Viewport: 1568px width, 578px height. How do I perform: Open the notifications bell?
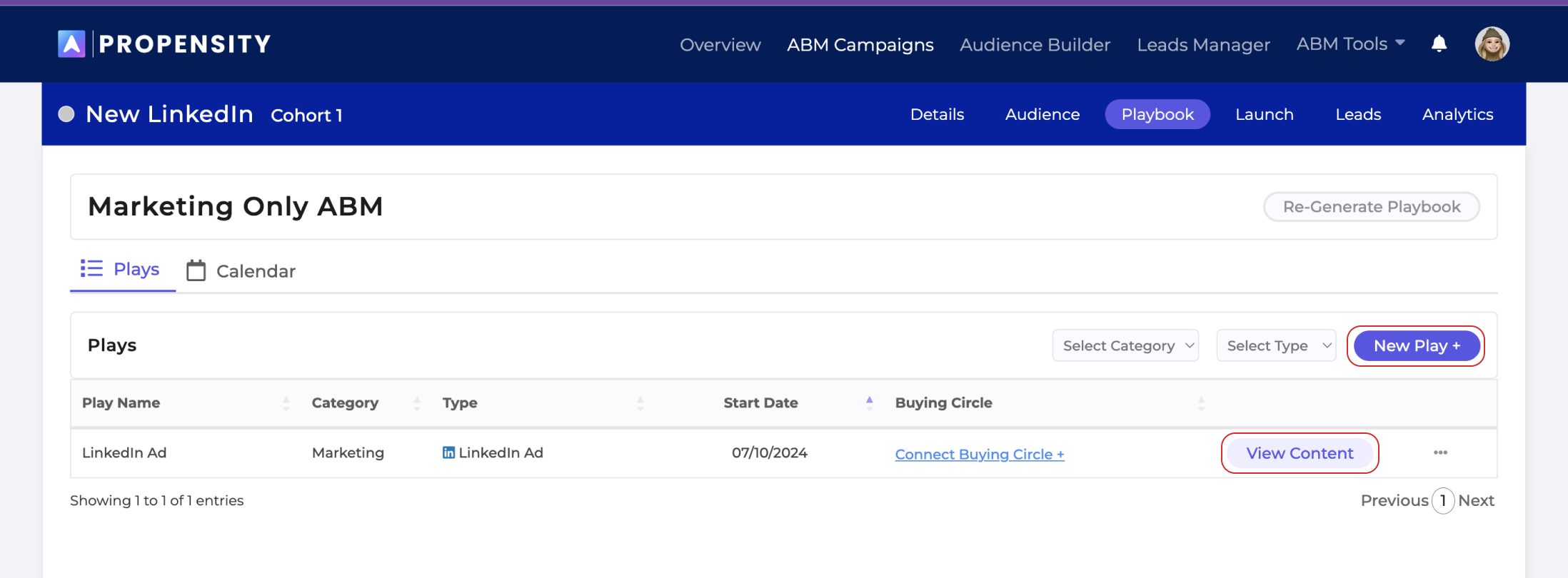click(x=1439, y=44)
